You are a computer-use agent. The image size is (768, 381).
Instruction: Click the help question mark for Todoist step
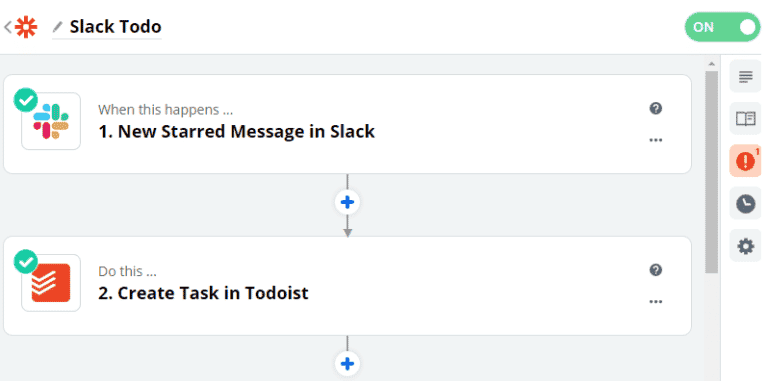tap(656, 270)
